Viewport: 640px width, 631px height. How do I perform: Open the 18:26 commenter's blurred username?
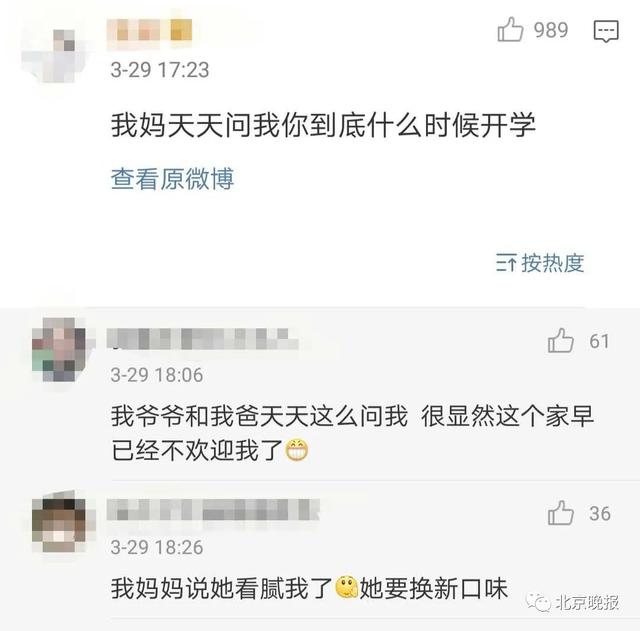(x=213, y=510)
